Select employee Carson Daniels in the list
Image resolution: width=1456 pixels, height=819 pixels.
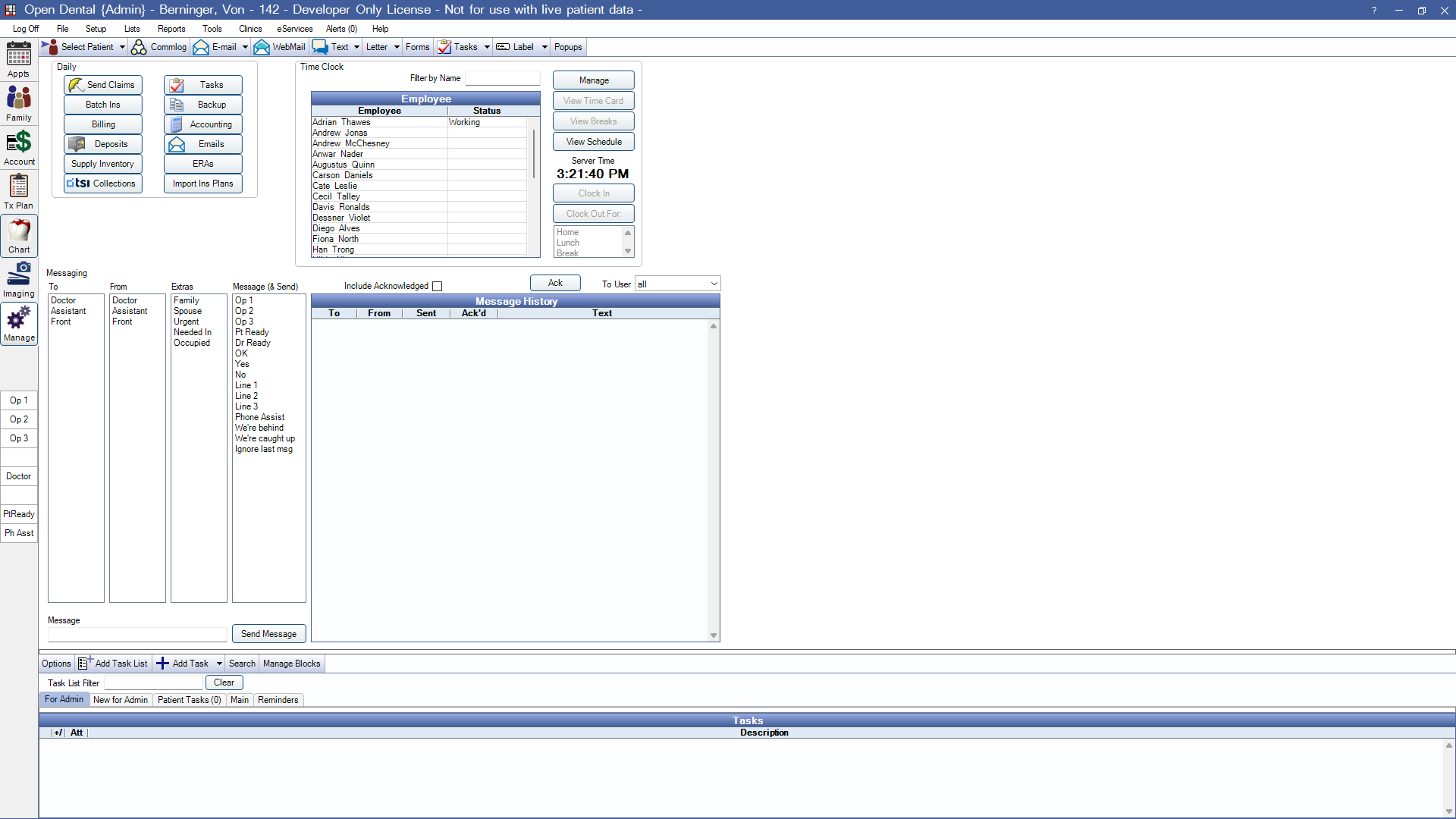(x=343, y=175)
